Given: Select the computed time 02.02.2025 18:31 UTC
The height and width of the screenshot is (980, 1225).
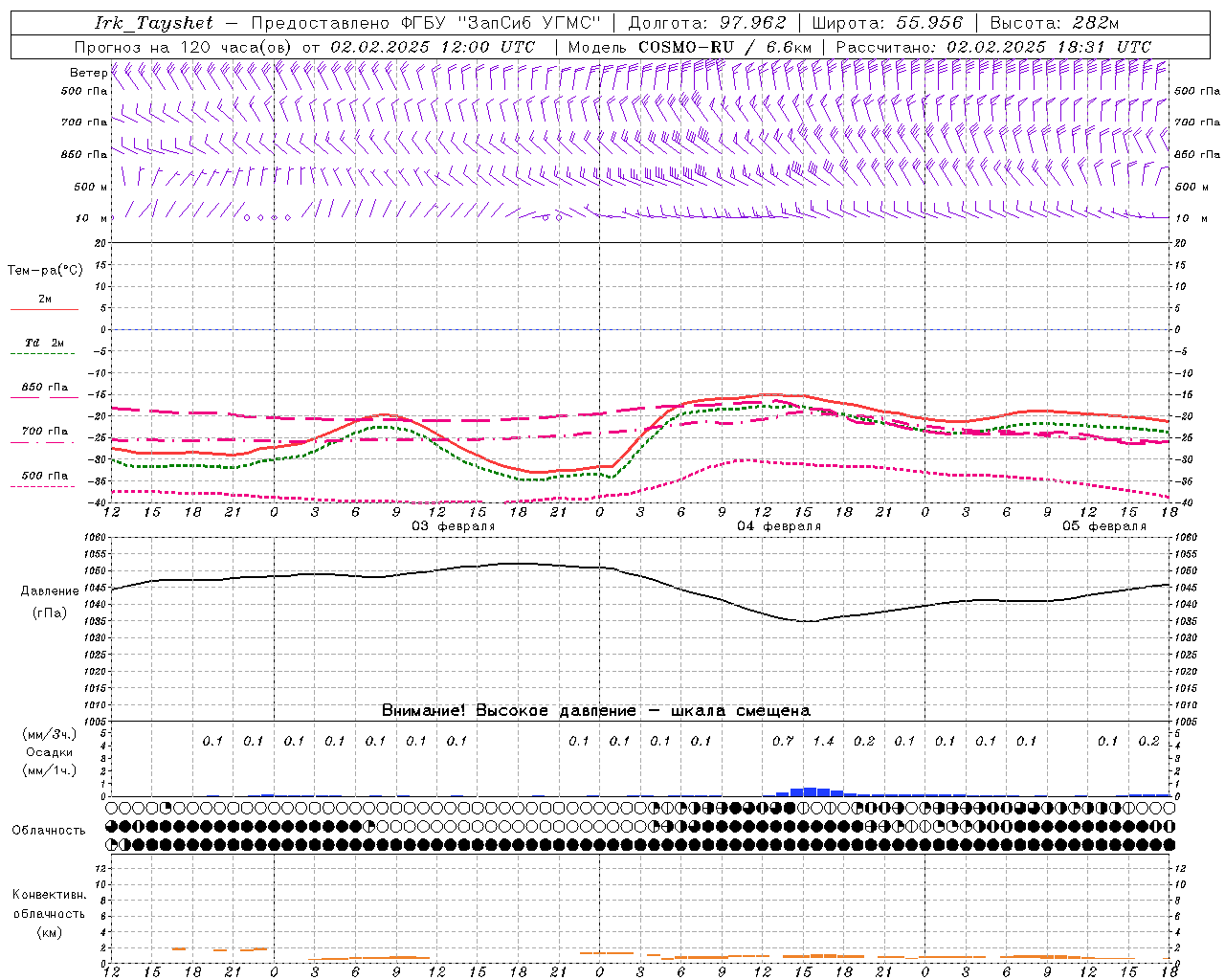Looking at the screenshot, I should click(x=1049, y=47).
